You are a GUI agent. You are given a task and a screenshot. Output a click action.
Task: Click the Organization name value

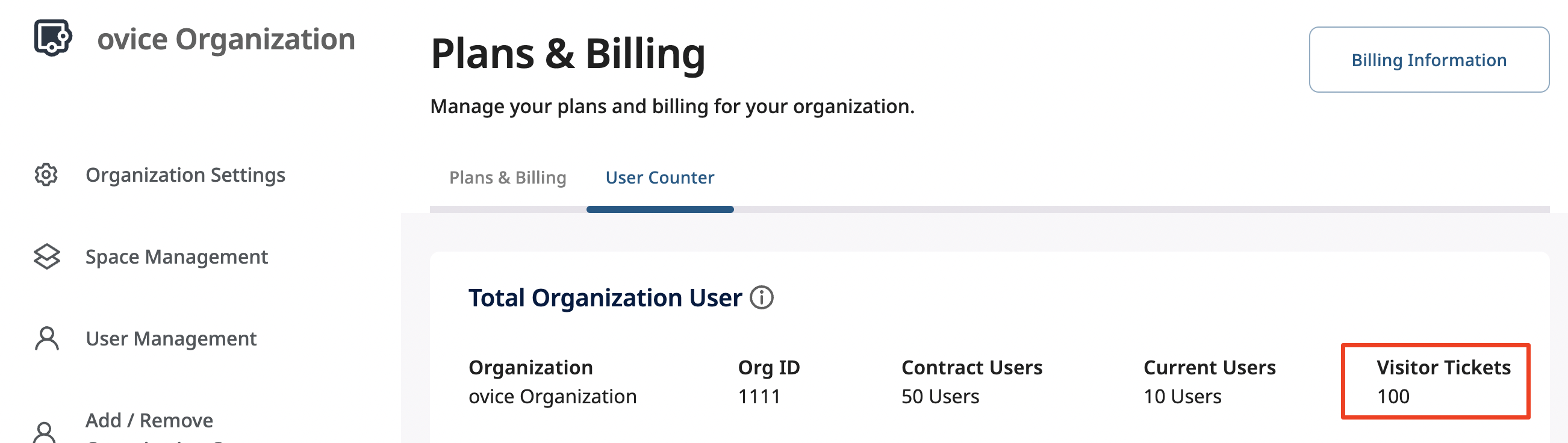(x=552, y=397)
